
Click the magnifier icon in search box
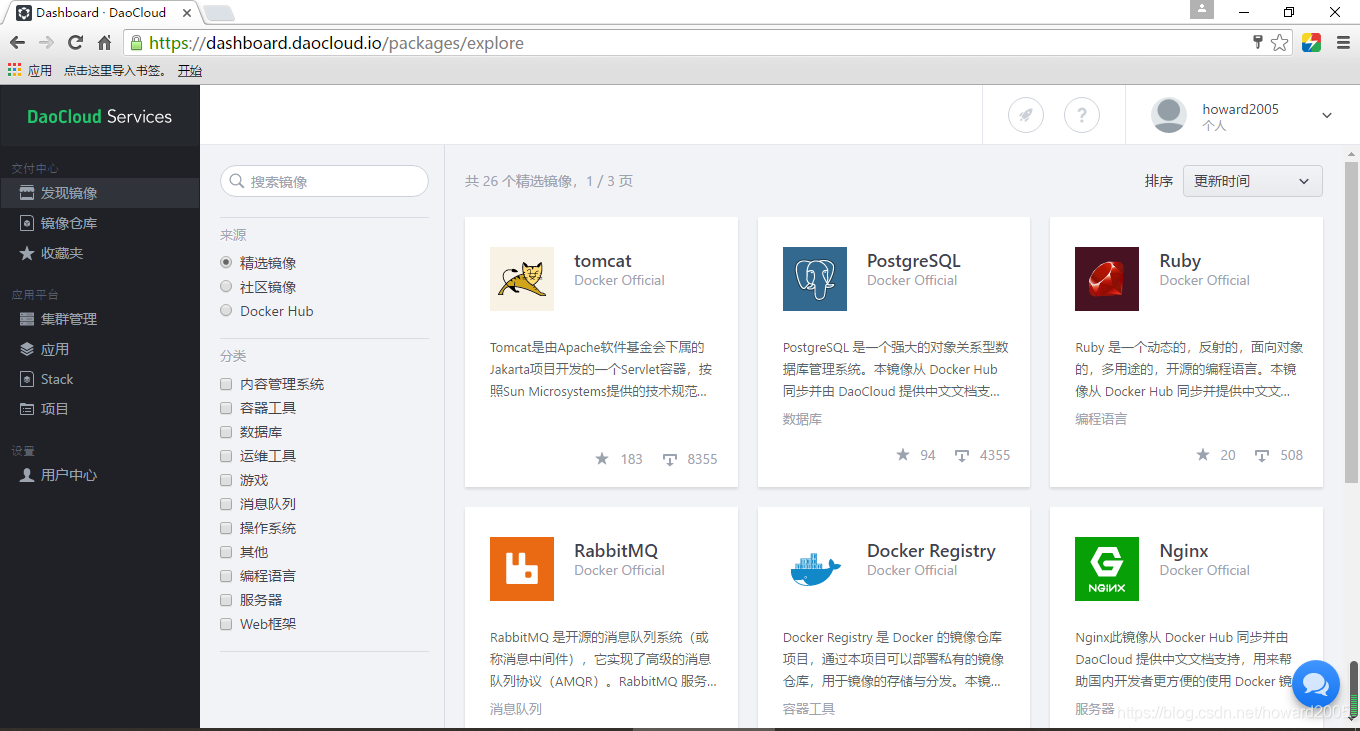(x=237, y=181)
